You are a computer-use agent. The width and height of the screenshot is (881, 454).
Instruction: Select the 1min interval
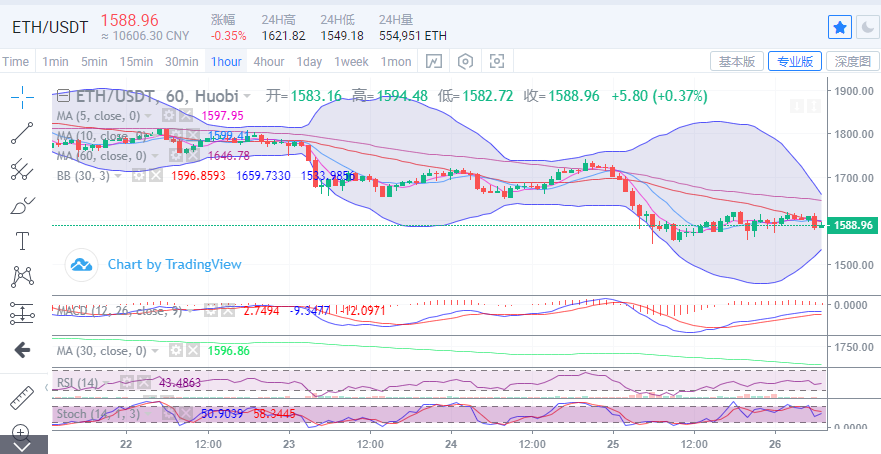55,61
